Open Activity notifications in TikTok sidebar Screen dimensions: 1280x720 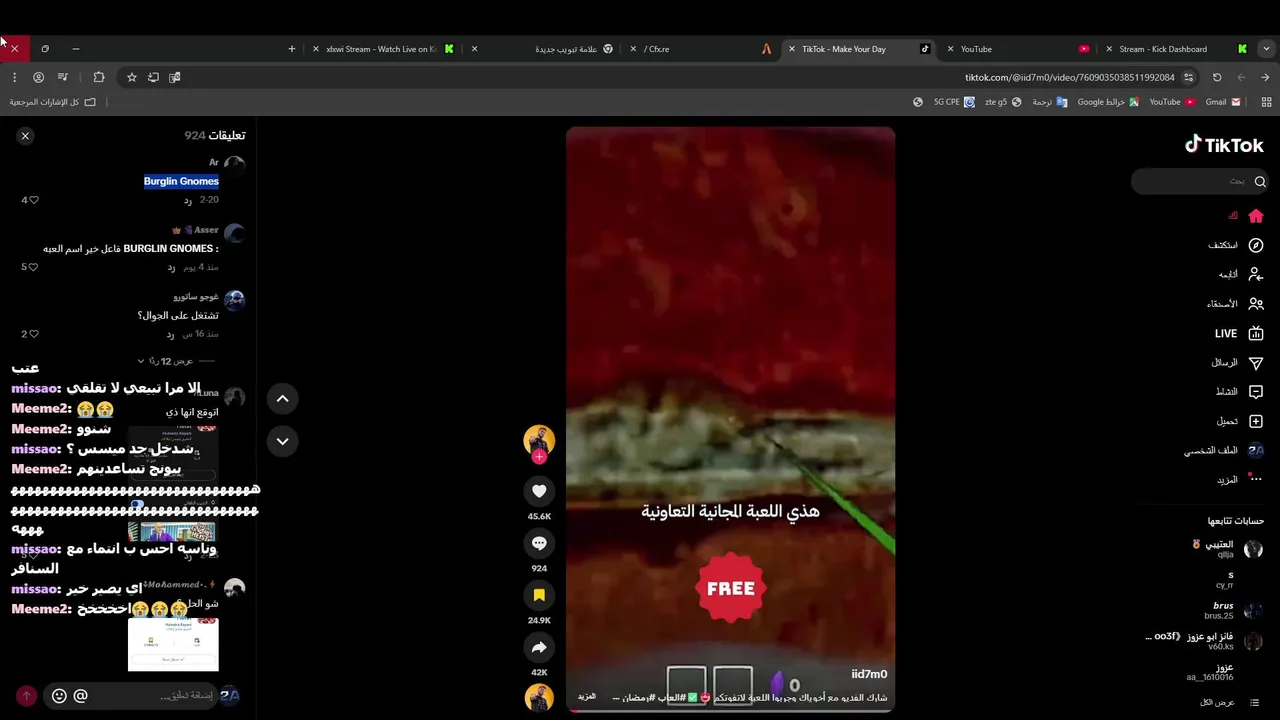(x=1256, y=392)
